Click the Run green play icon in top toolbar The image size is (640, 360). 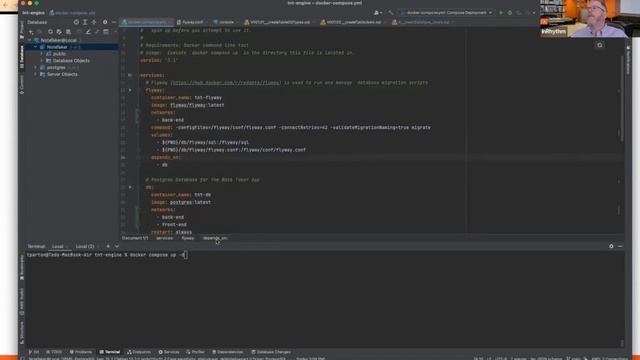point(501,13)
